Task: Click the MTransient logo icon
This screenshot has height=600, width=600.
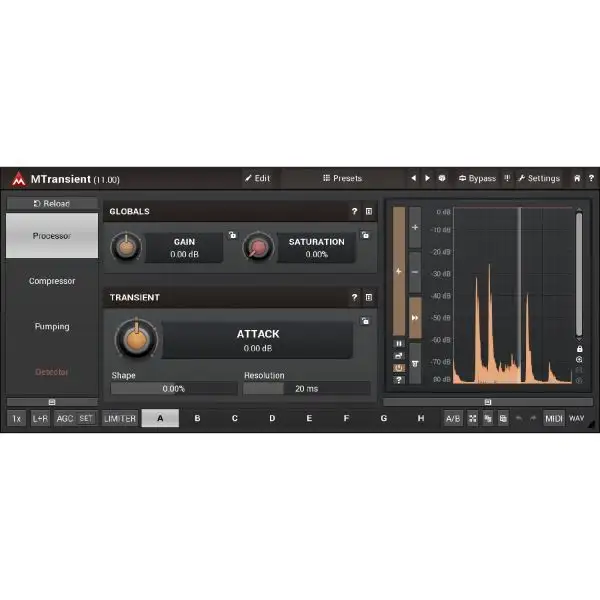Action: [x=18, y=179]
